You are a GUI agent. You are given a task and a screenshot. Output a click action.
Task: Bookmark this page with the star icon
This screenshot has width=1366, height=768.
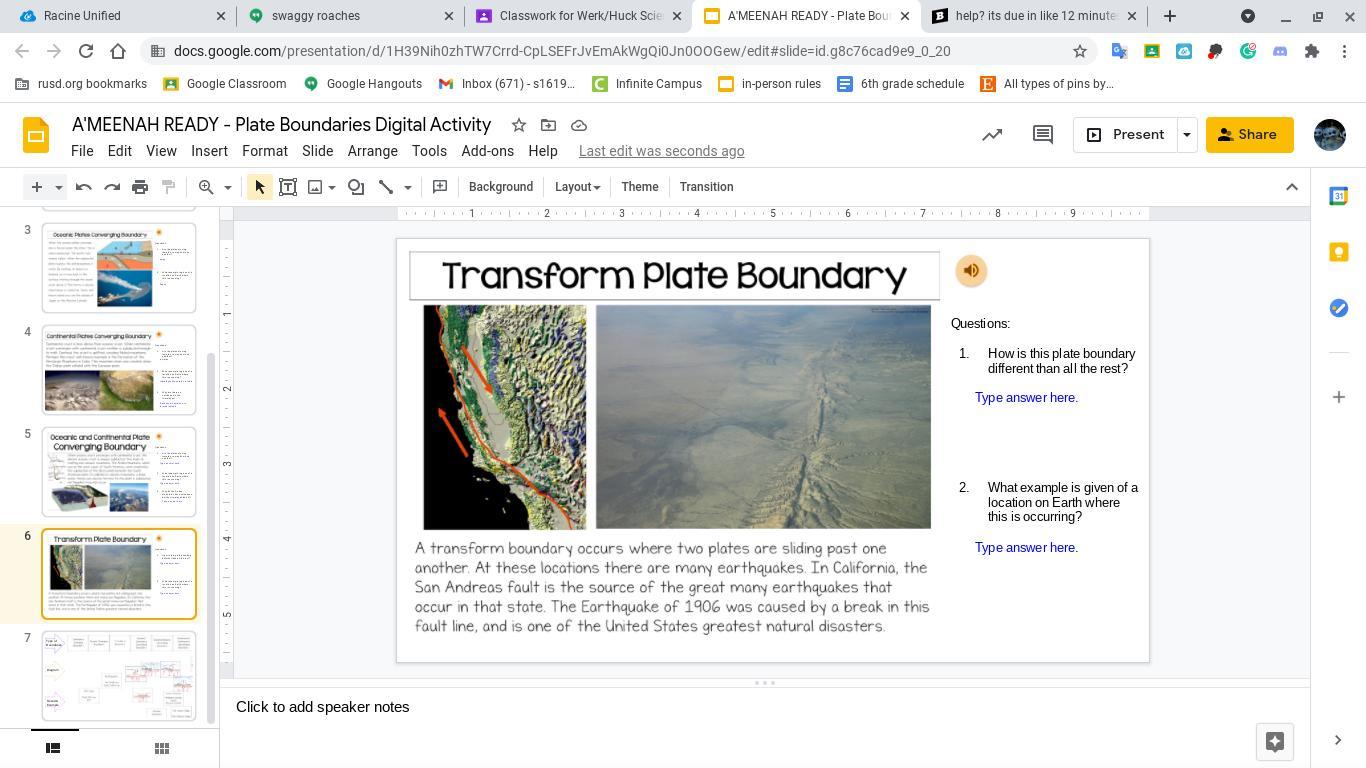point(1079,51)
